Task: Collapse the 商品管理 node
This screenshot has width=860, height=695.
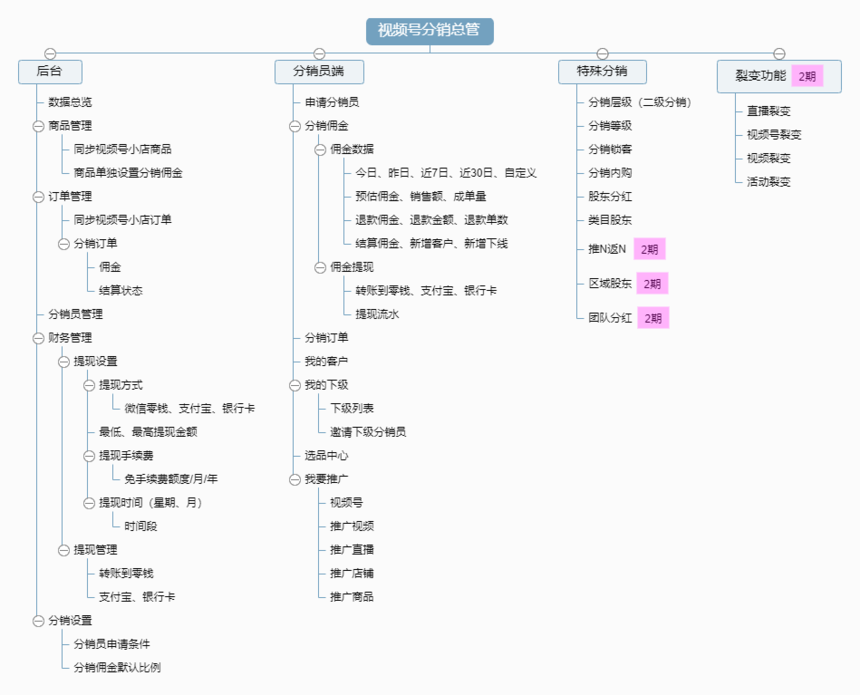Action: (38, 126)
